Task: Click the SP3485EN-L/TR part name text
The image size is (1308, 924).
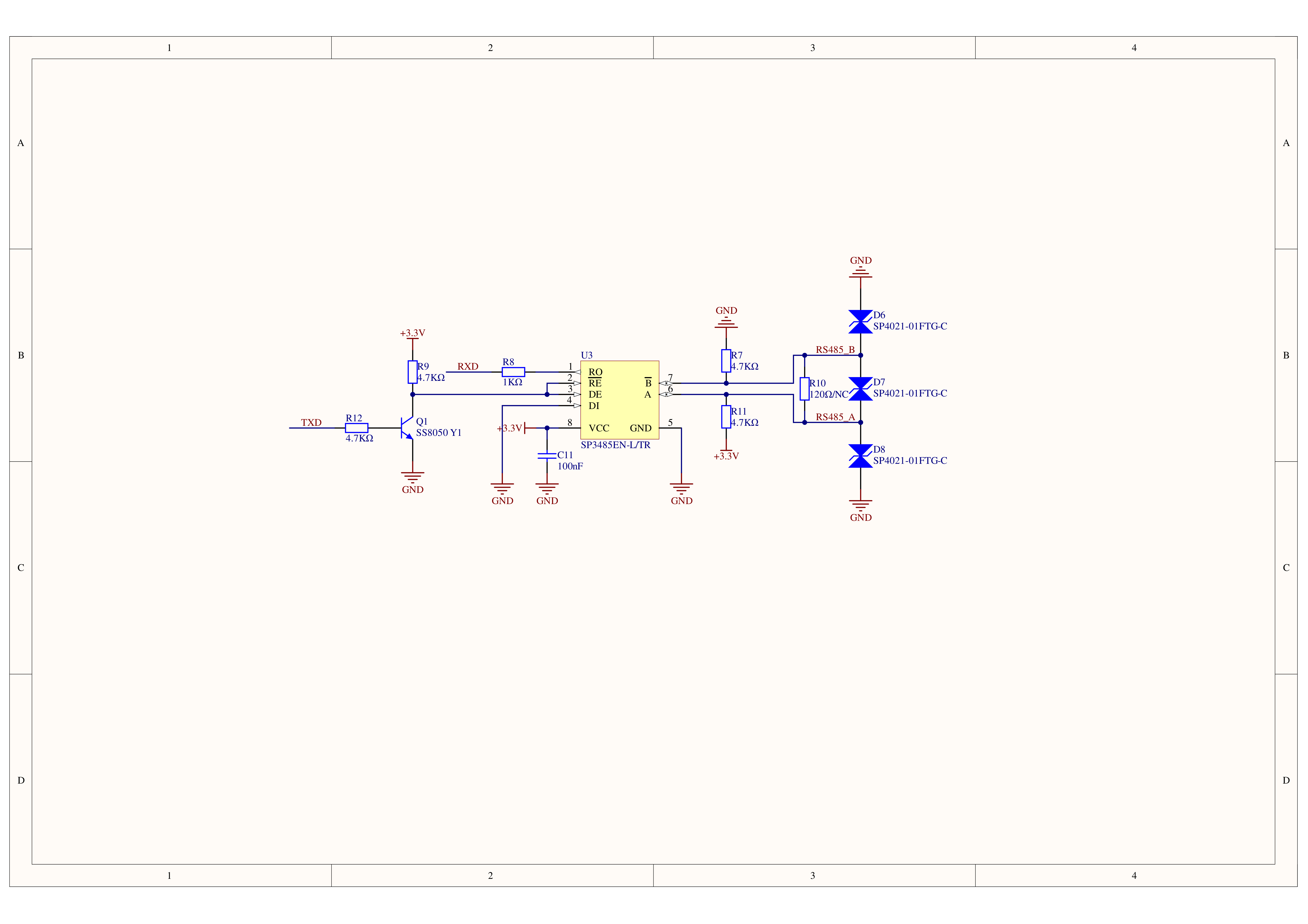Action: tap(615, 445)
